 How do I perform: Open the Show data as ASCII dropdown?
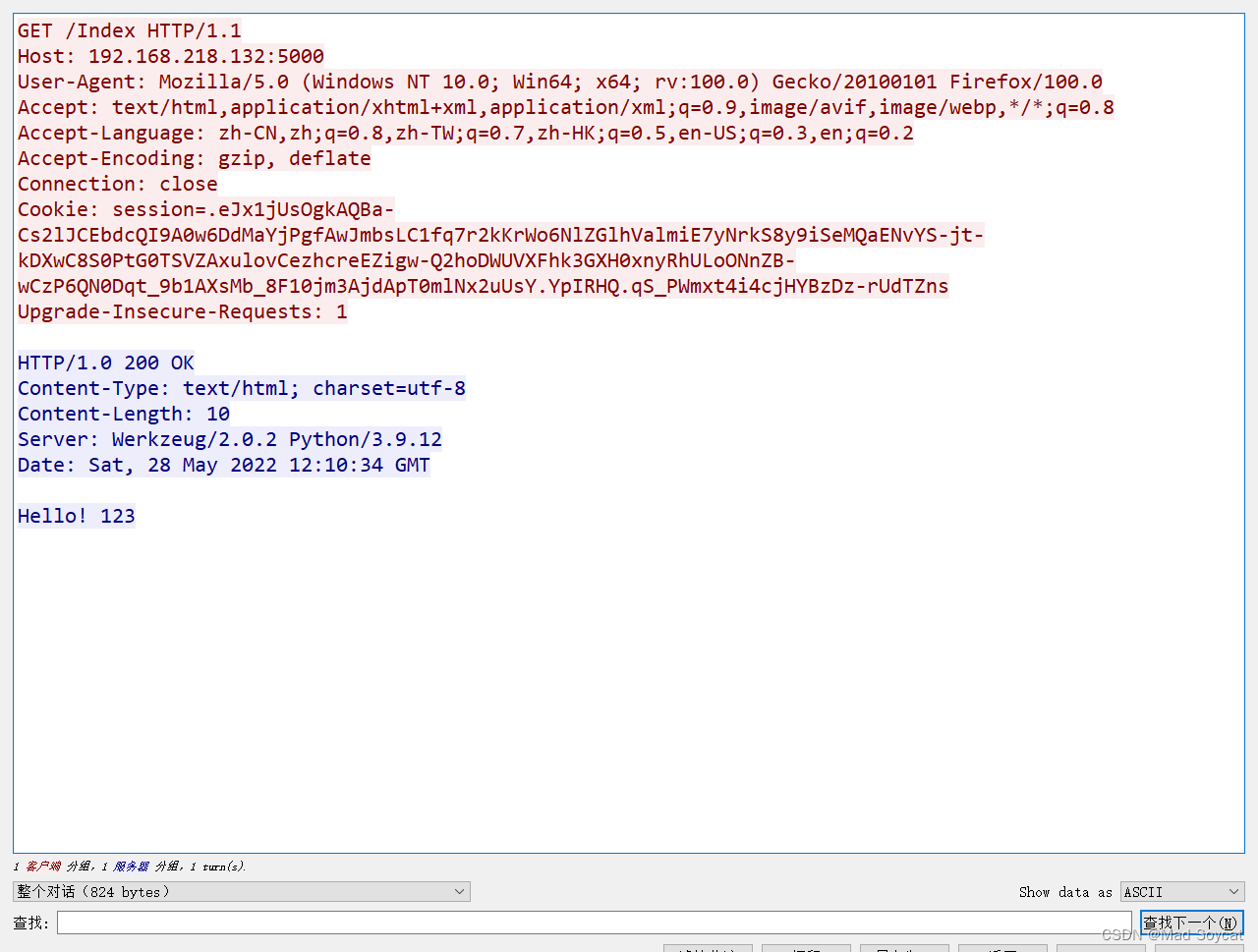pyautogui.click(x=1182, y=891)
